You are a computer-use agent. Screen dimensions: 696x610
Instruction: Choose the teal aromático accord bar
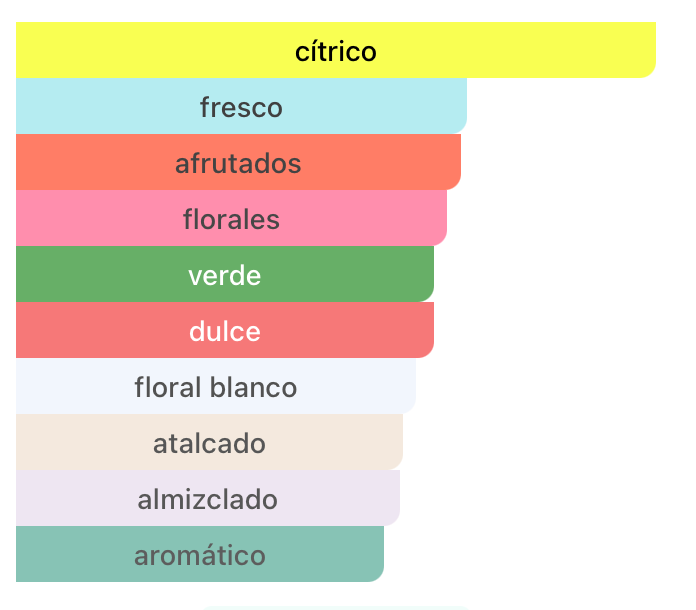(200, 554)
